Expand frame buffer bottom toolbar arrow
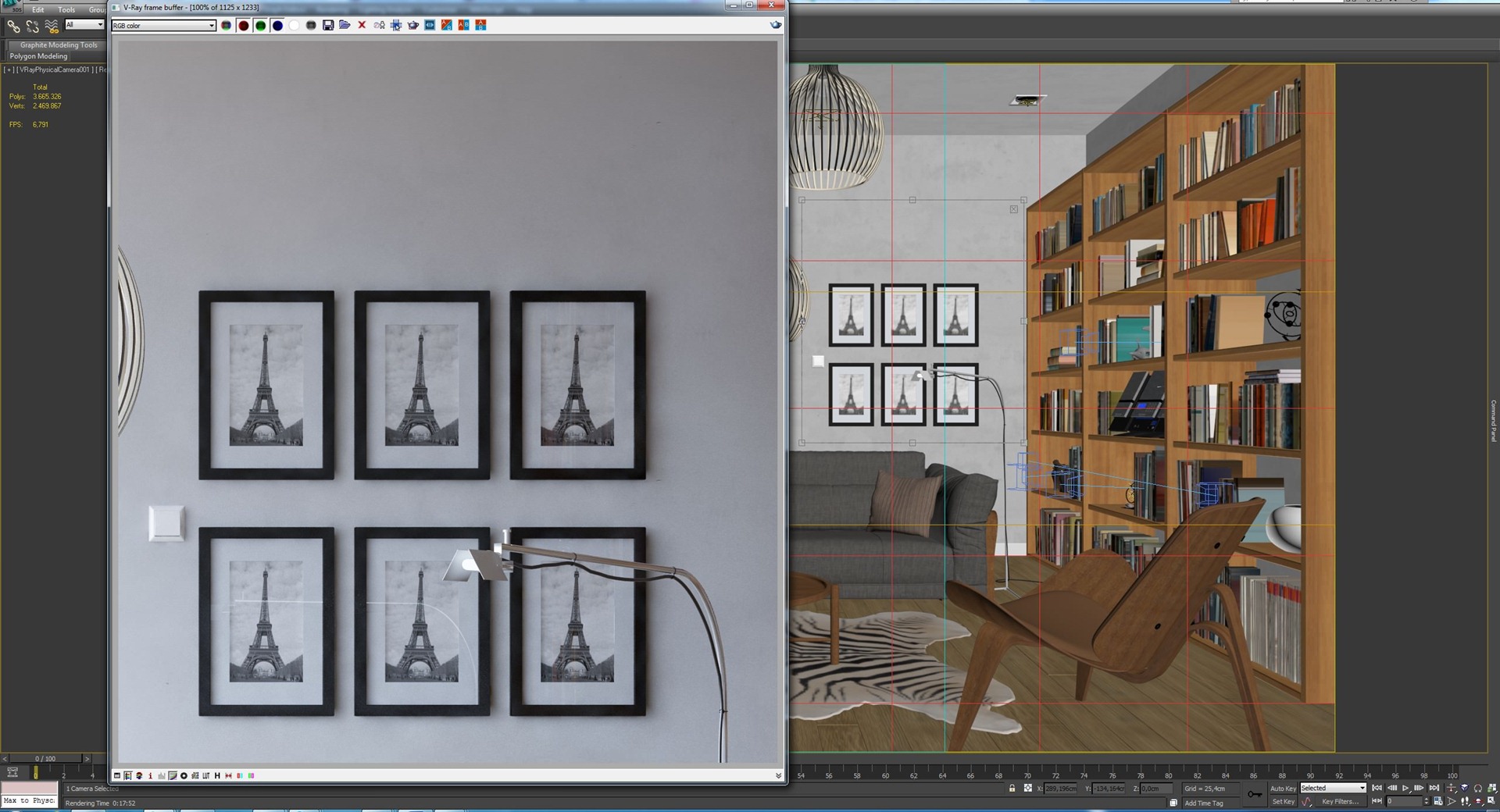 coord(778,775)
